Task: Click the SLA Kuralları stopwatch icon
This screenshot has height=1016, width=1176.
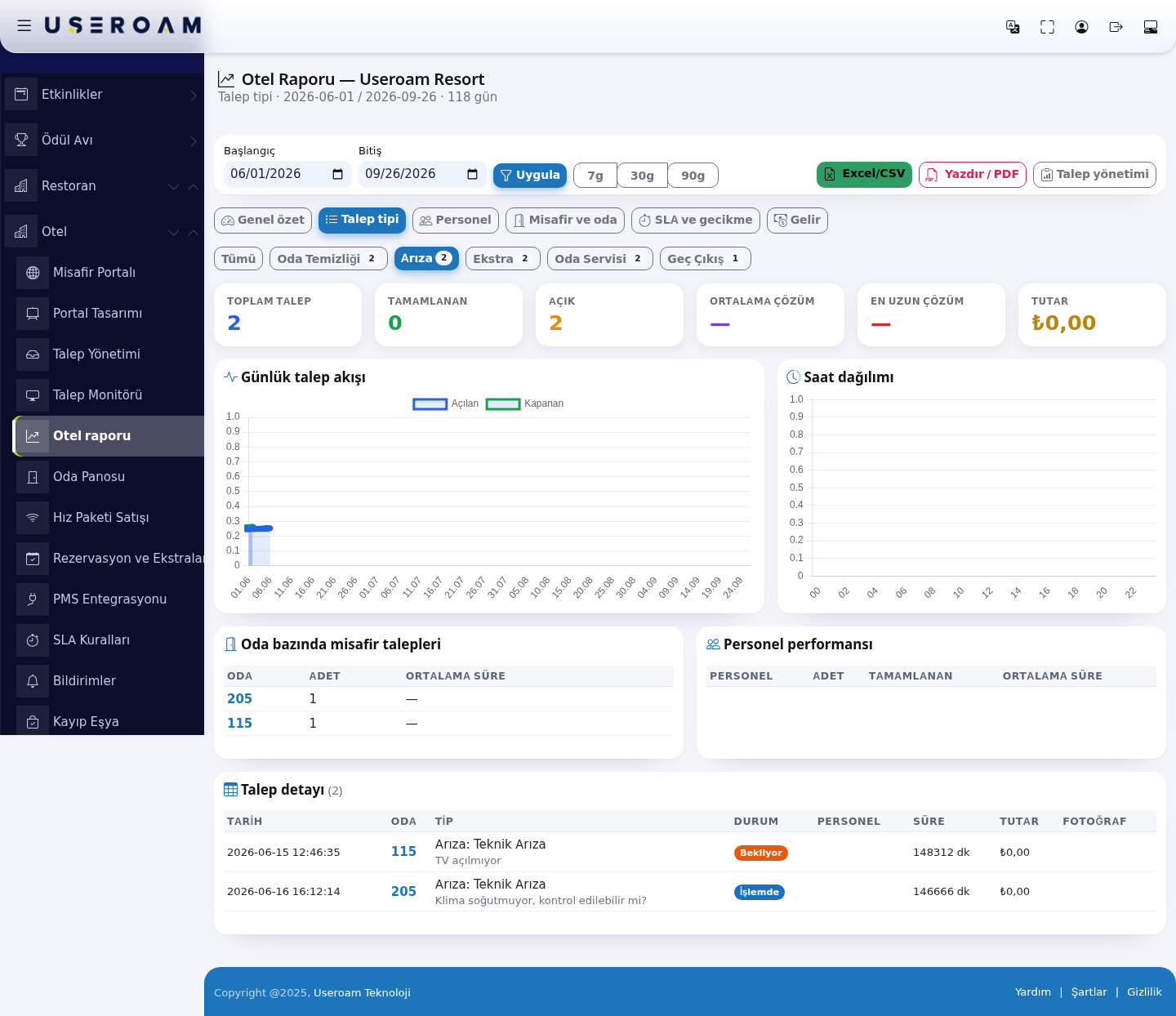Action: tap(33, 640)
